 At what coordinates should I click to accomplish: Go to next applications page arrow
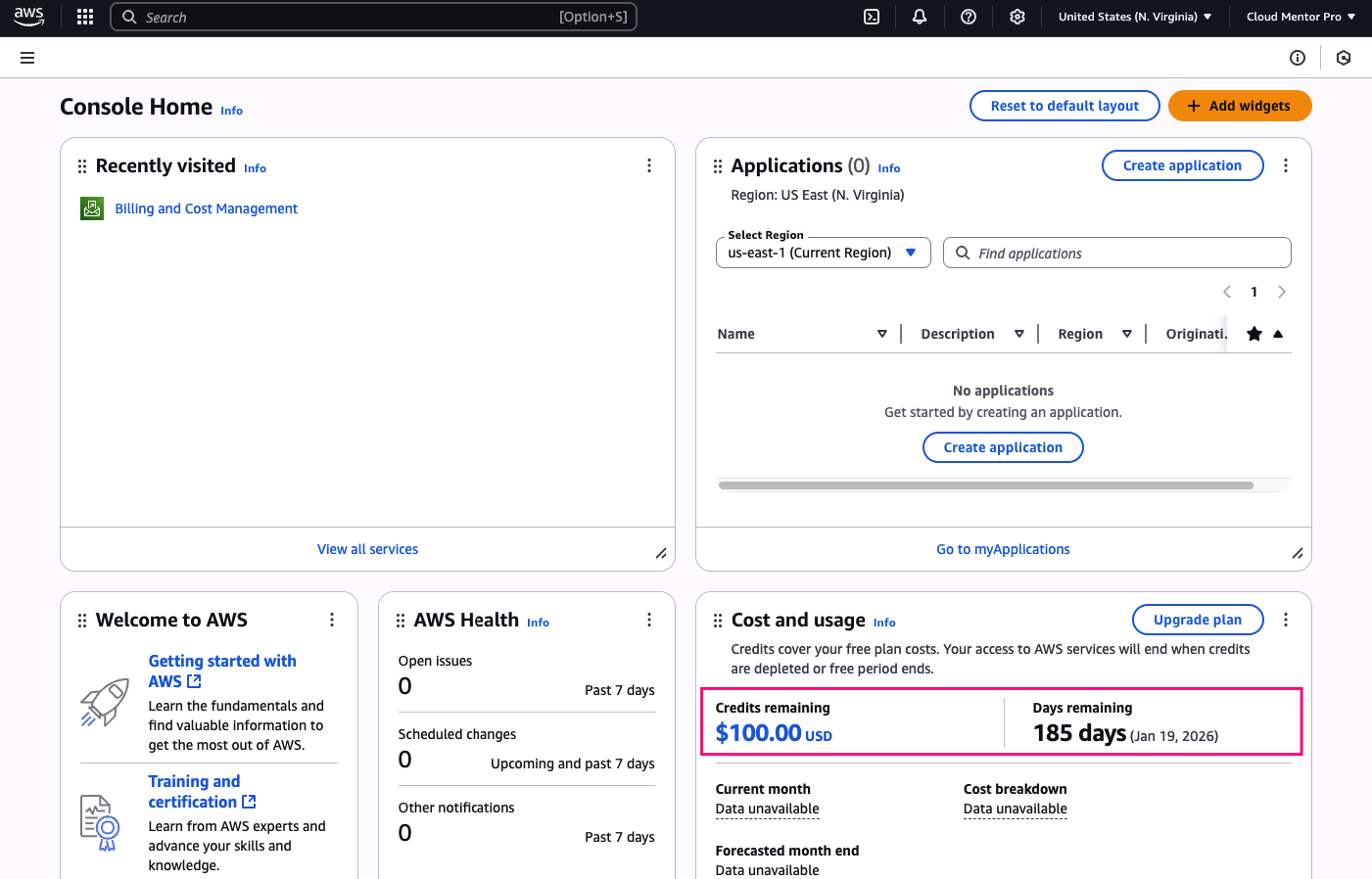1282,292
